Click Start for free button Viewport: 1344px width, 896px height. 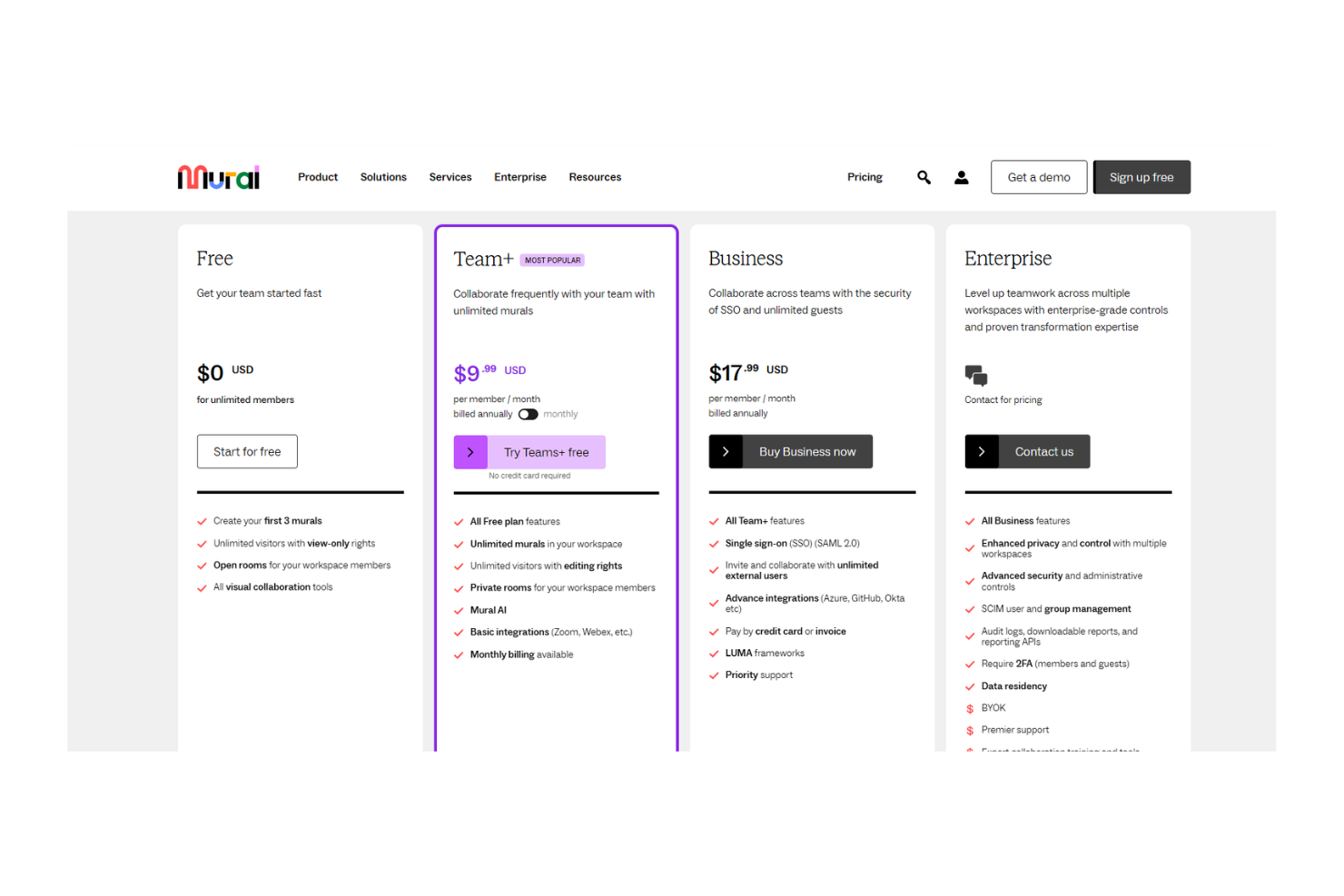(x=247, y=451)
